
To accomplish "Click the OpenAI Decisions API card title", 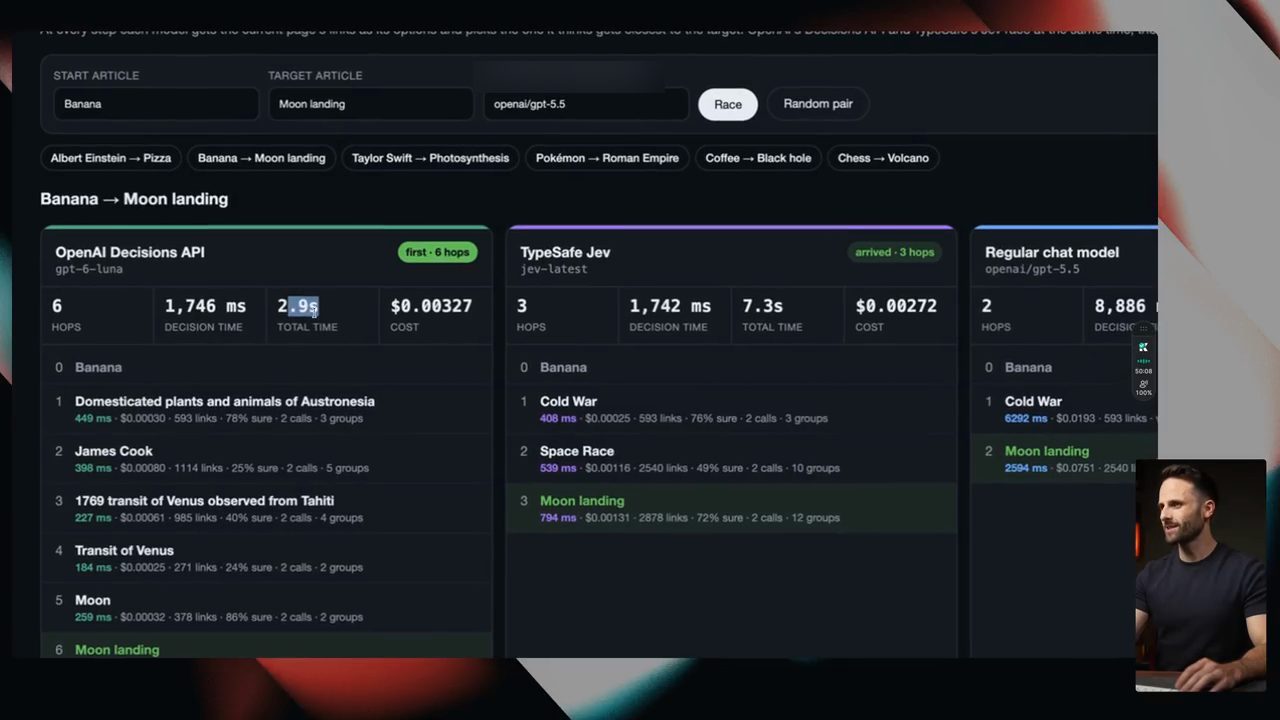I will point(130,252).
